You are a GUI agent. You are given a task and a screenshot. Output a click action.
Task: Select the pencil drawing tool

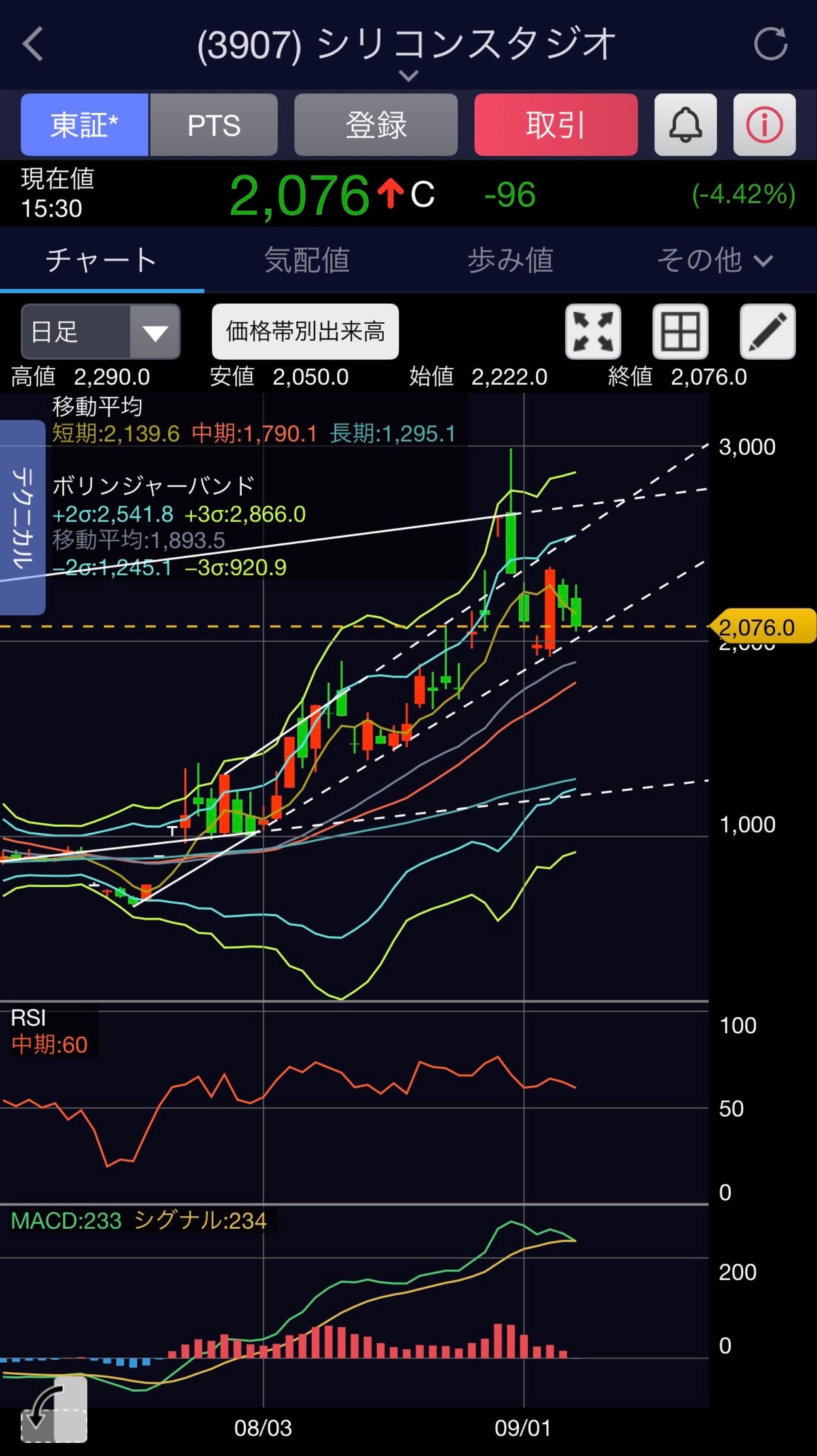pos(767,332)
